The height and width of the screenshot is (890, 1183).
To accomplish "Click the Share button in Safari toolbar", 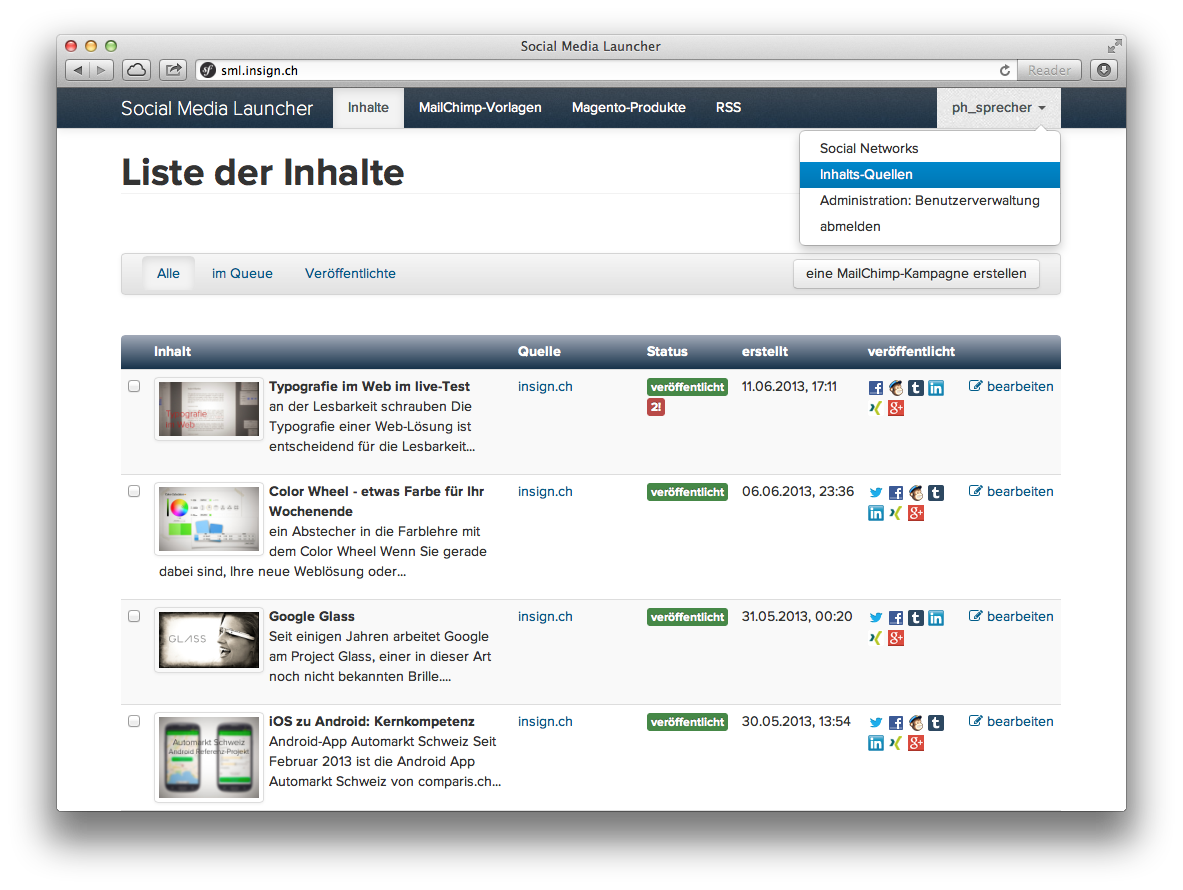I will click(173, 70).
